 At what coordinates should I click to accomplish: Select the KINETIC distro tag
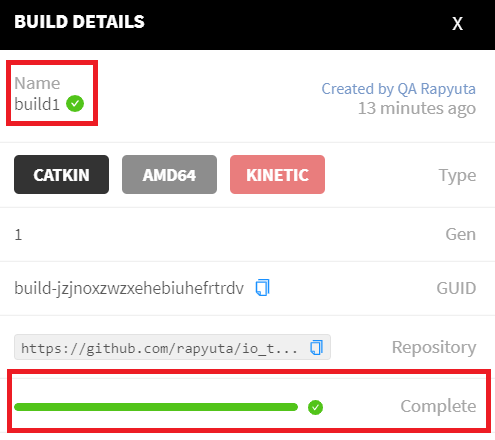[277, 174]
